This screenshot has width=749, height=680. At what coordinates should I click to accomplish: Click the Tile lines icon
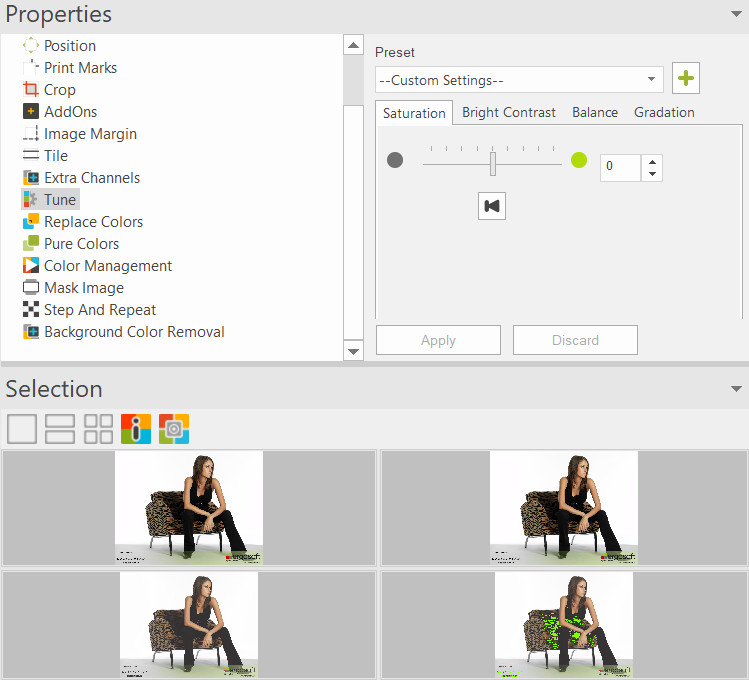pyautogui.click(x=31, y=155)
